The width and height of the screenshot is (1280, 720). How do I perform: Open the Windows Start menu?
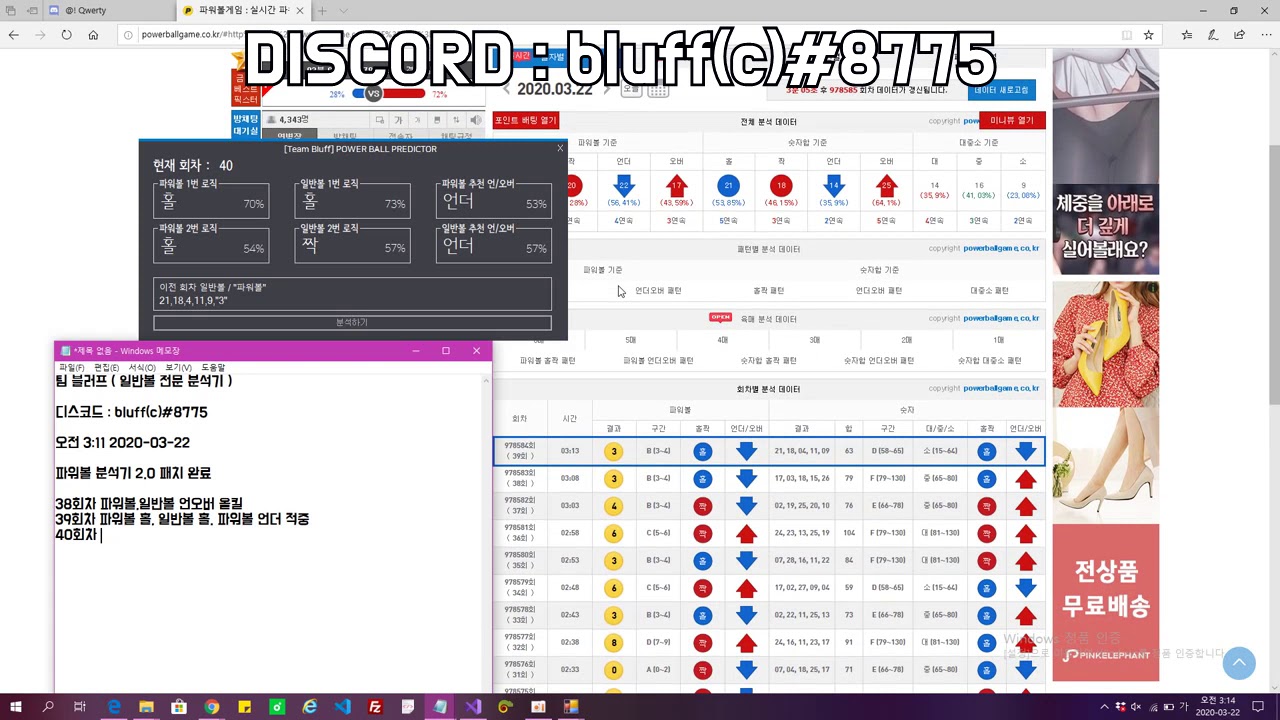tap(16, 707)
